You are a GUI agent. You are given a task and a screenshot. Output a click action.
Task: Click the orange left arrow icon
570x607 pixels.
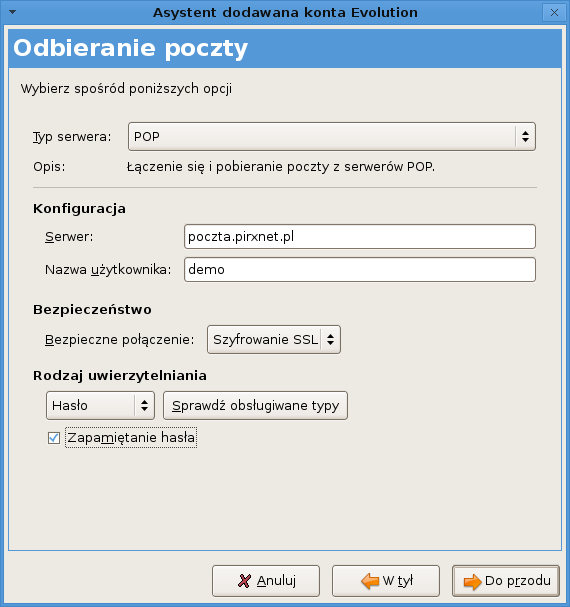(x=370, y=581)
